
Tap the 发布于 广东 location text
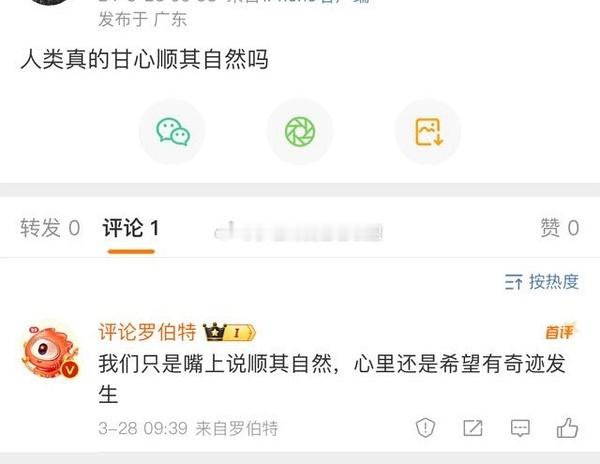point(142,19)
